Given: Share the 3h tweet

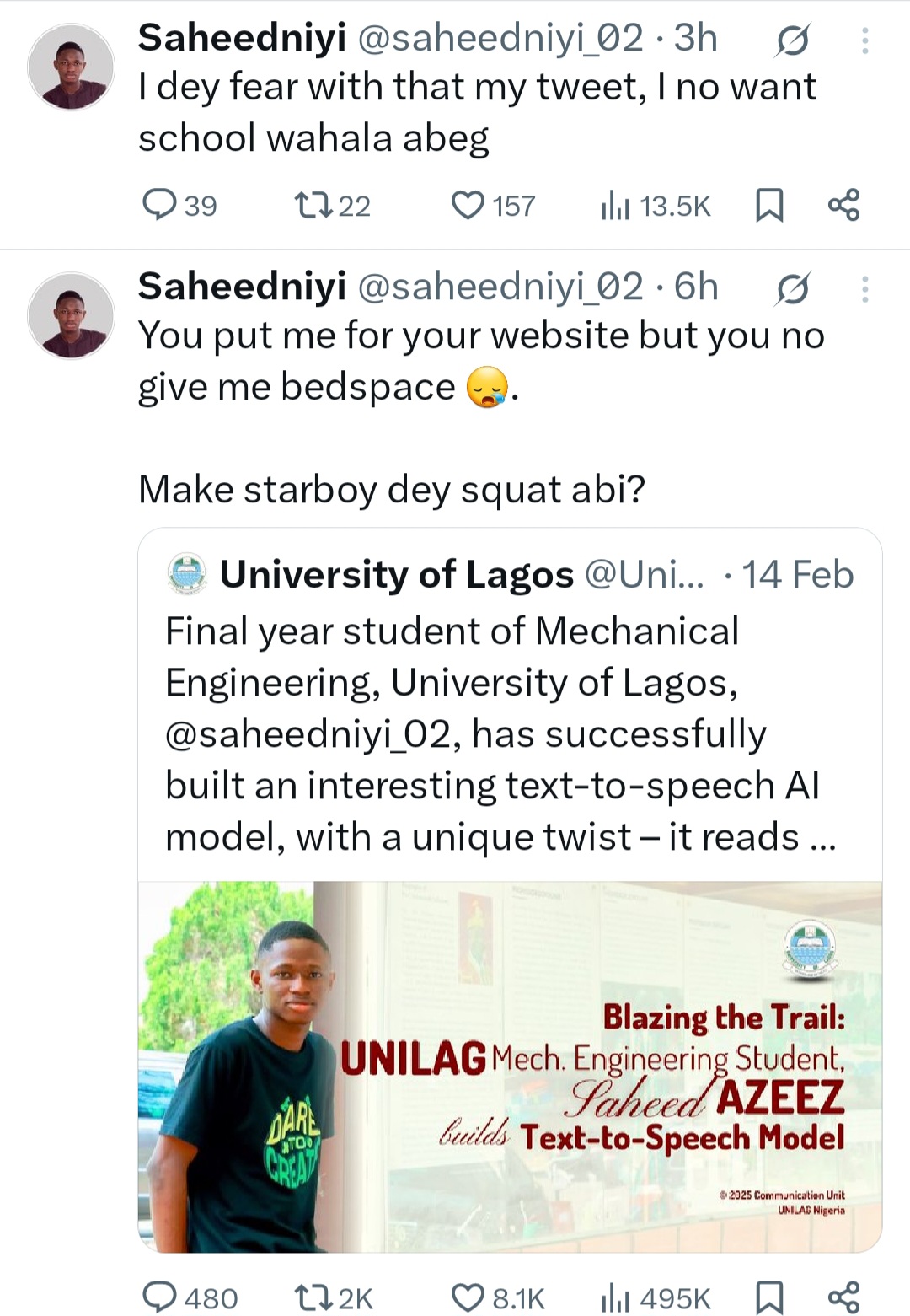Looking at the screenshot, I should (843, 205).
